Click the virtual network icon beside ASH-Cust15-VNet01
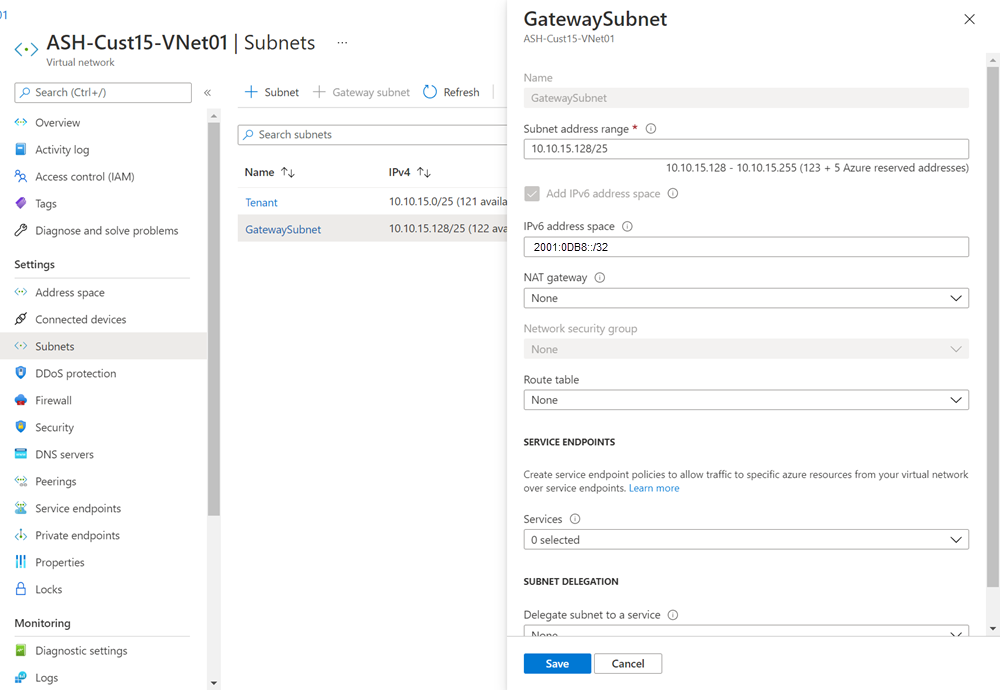This screenshot has height=690, width=1000. pos(26,46)
